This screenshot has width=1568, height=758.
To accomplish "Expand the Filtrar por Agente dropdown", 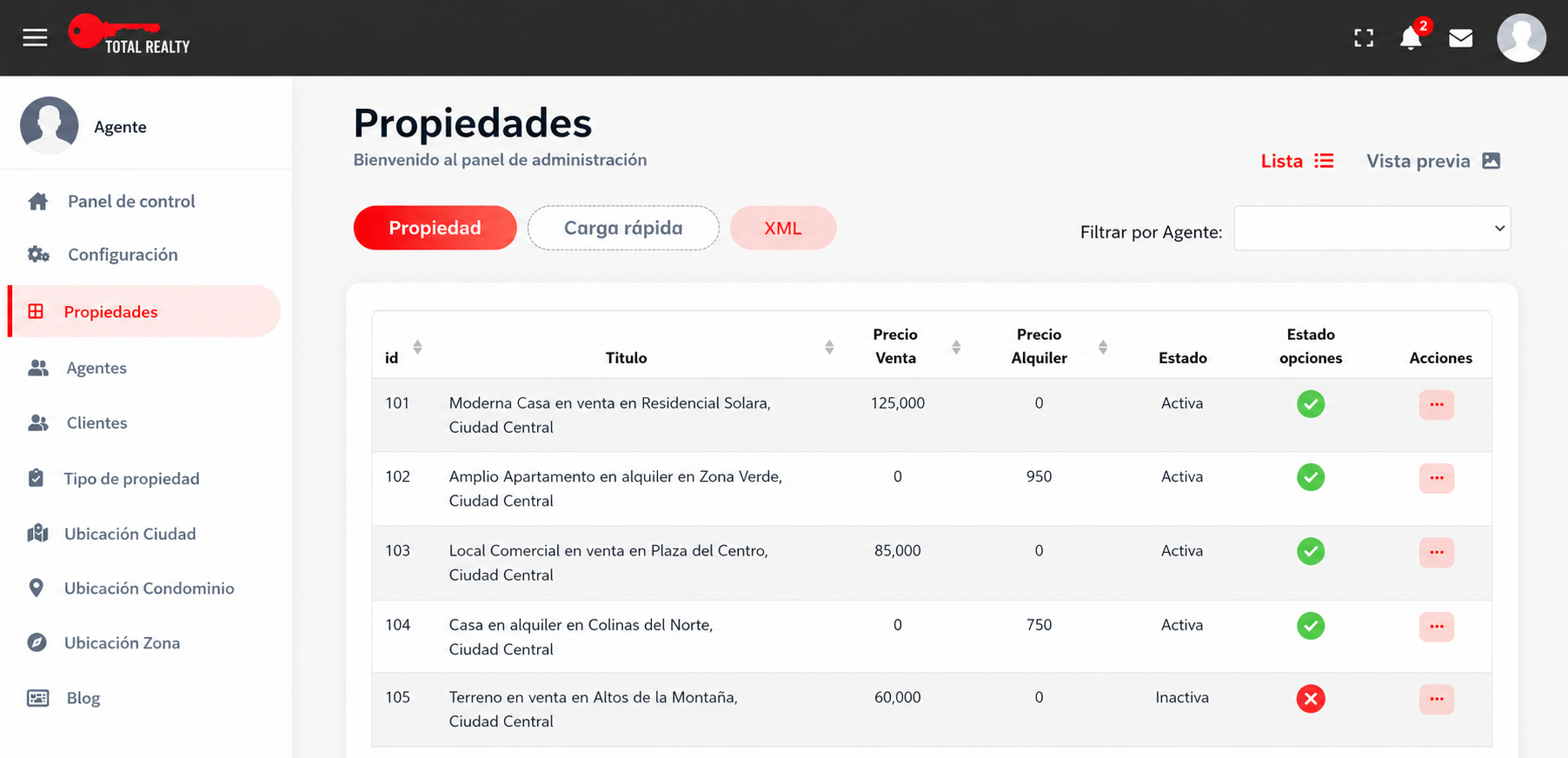I will tap(1372, 229).
